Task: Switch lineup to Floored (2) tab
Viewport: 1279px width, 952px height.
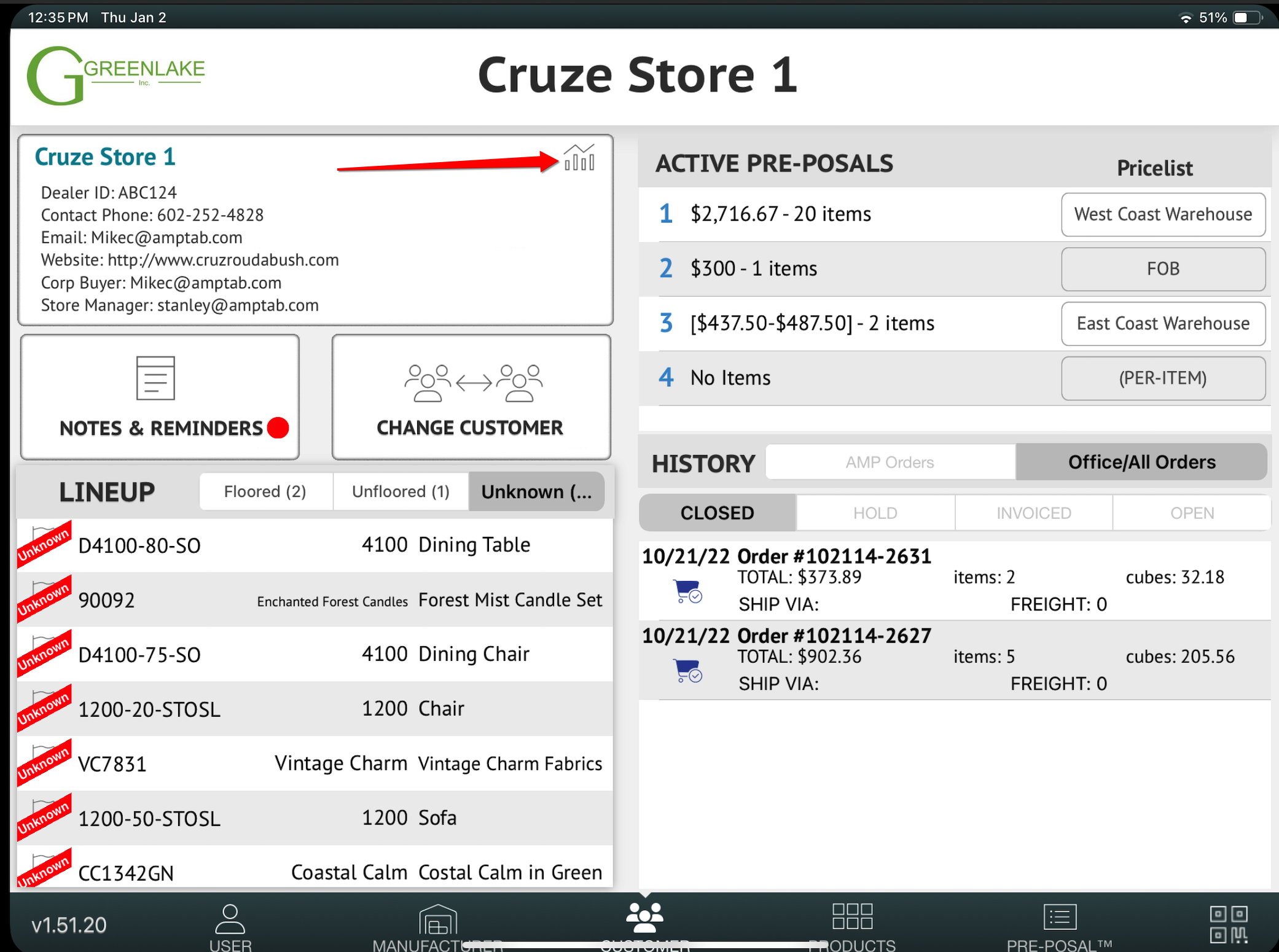Action: 265,491
